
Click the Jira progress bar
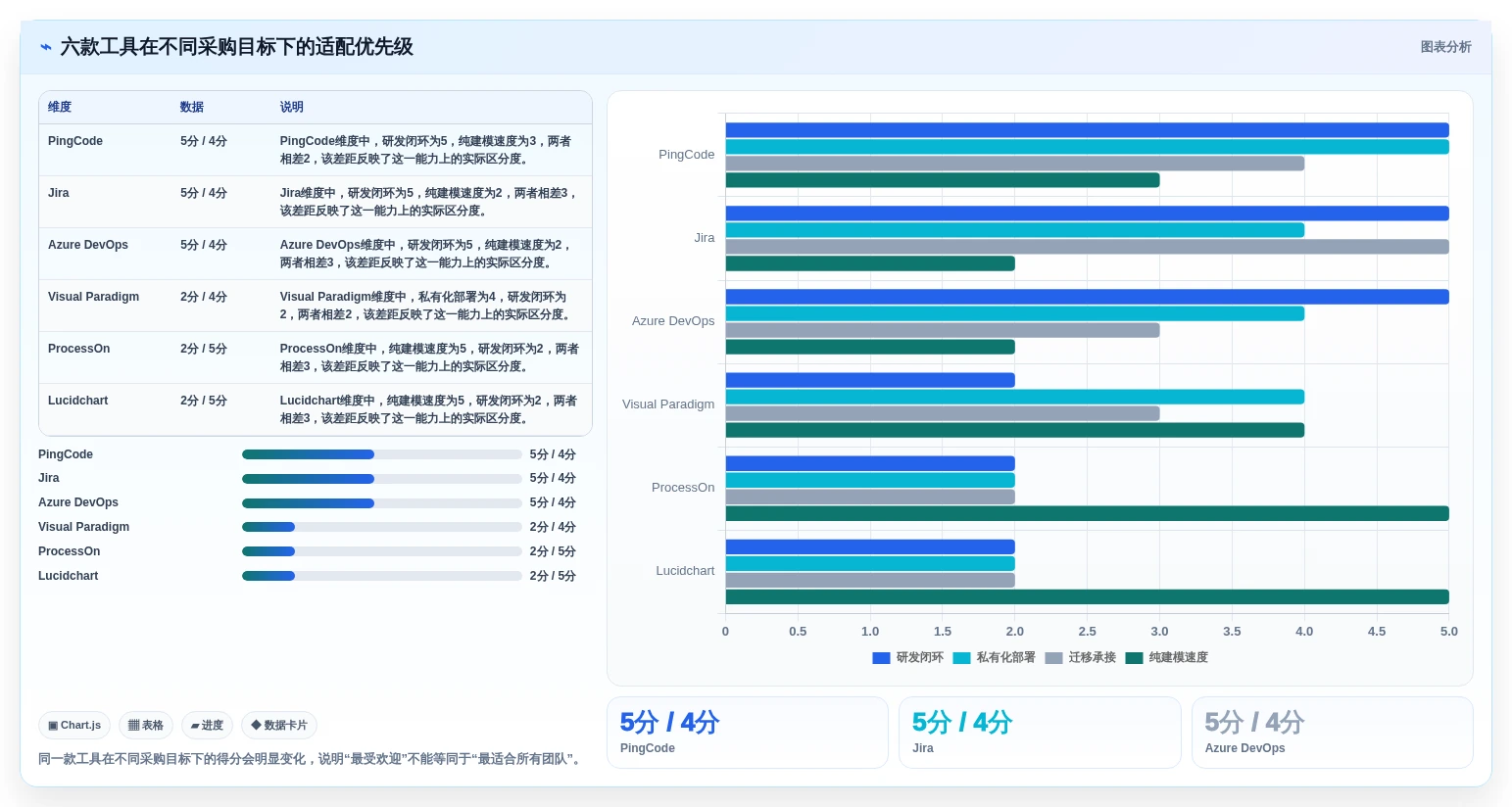coord(381,479)
